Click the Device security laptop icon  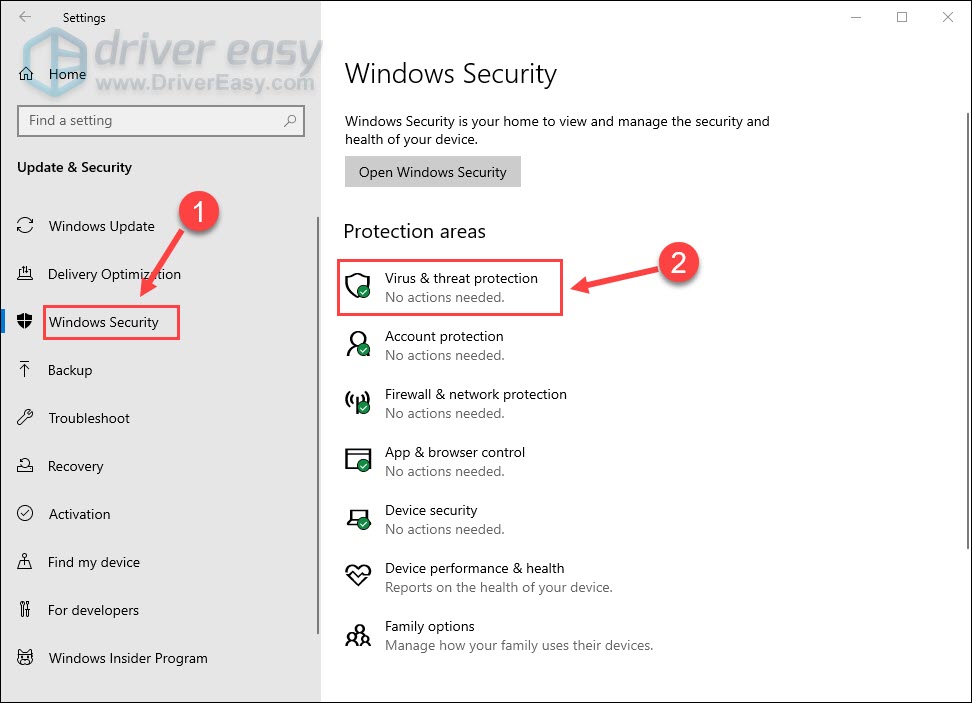click(358, 518)
